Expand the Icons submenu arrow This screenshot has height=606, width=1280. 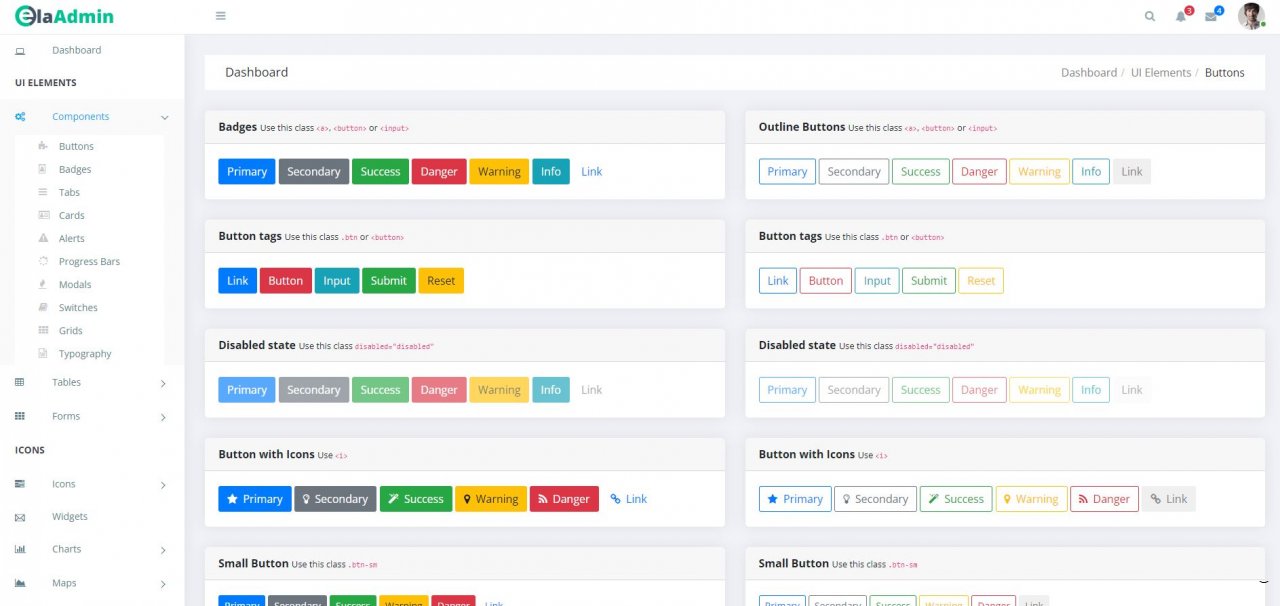click(x=164, y=485)
